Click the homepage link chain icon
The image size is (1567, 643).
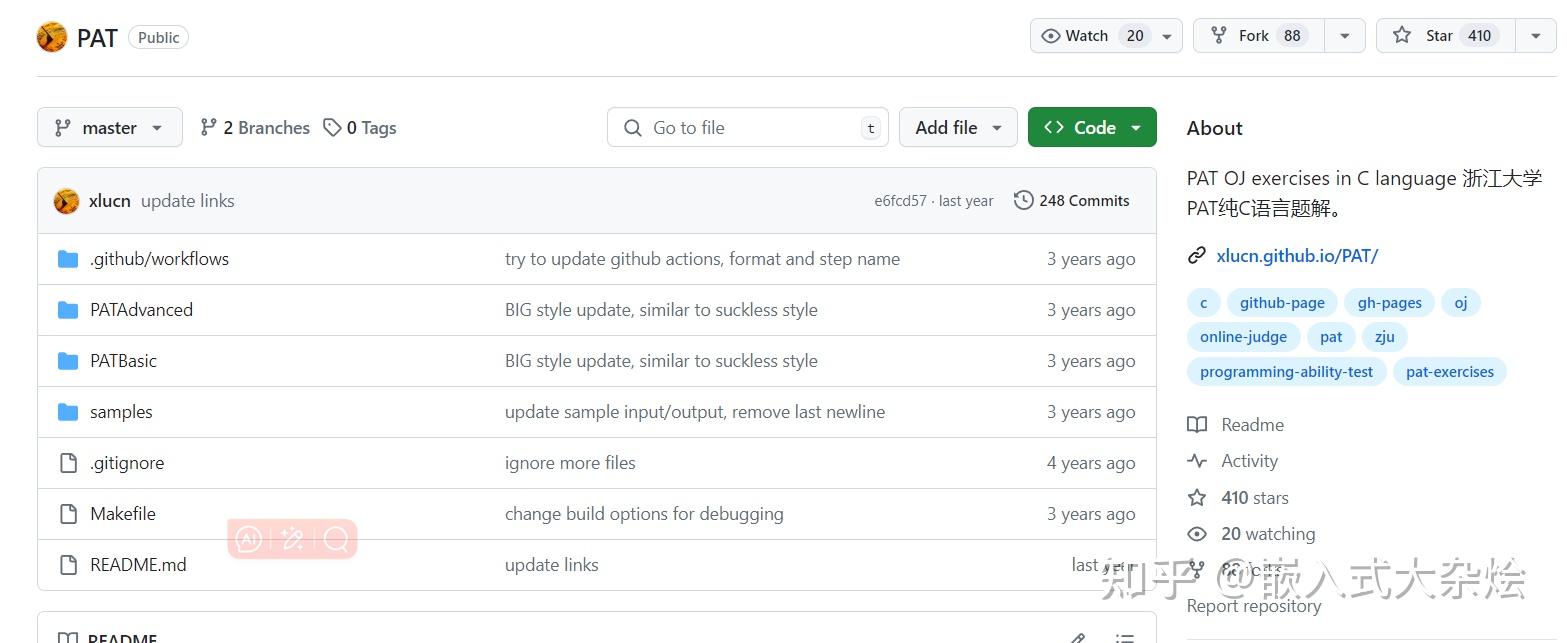pos(1196,256)
